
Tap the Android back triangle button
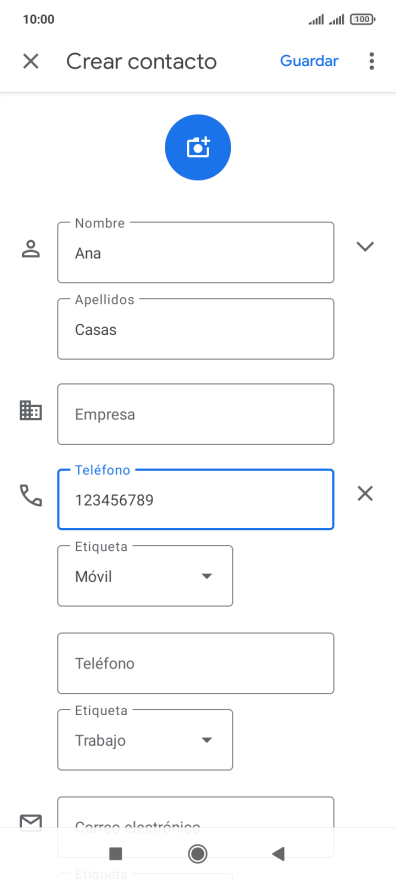tap(278, 854)
